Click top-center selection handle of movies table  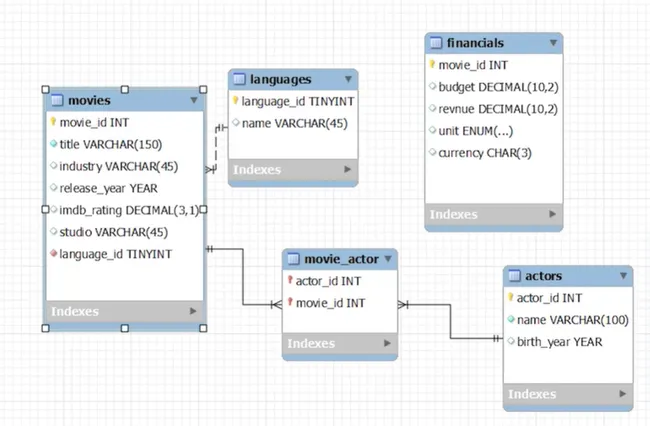pos(124,90)
